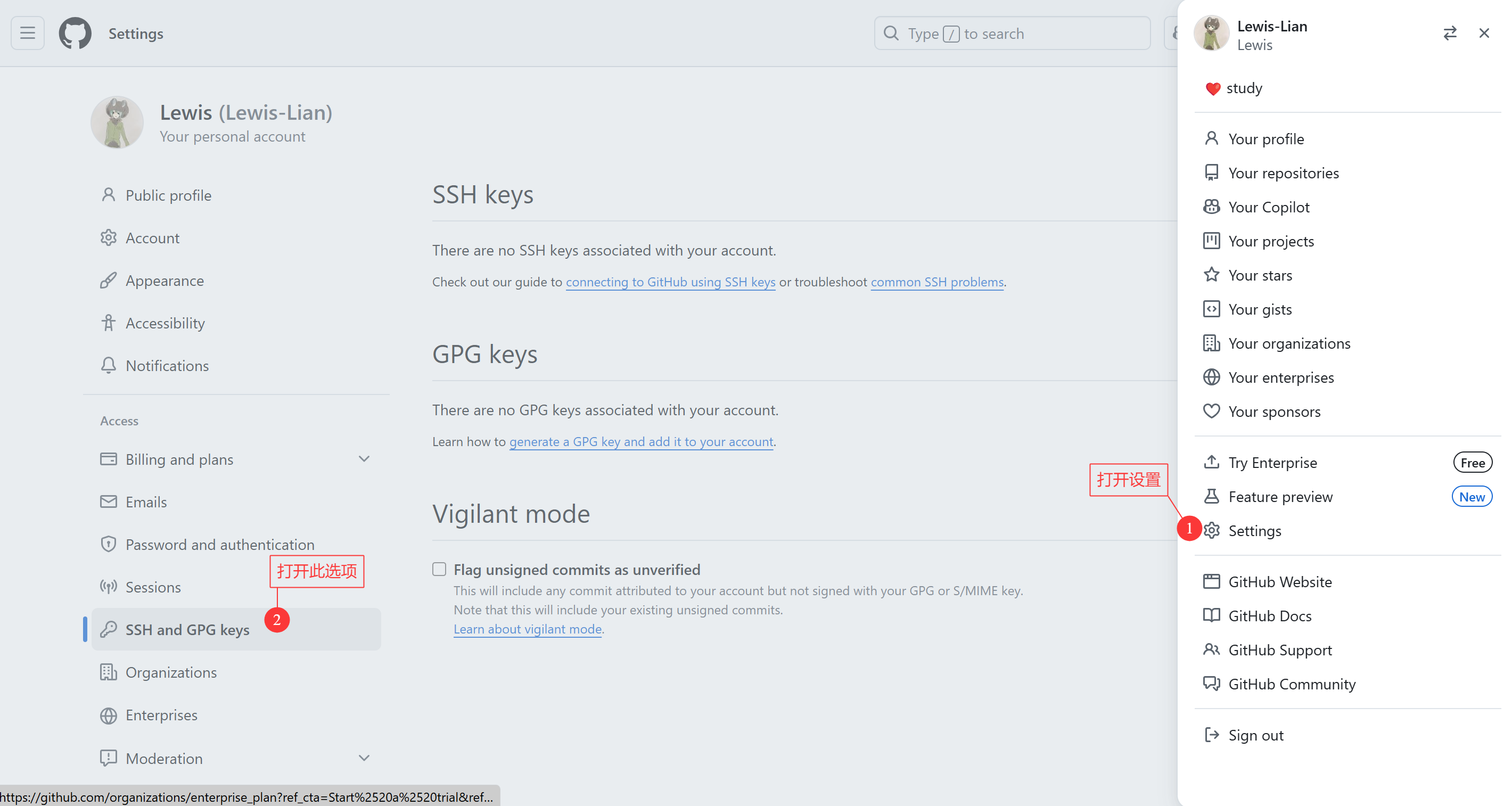Click the Feature preview beaker icon
Screen dimensions: 1512x806
pos(1212,496)
